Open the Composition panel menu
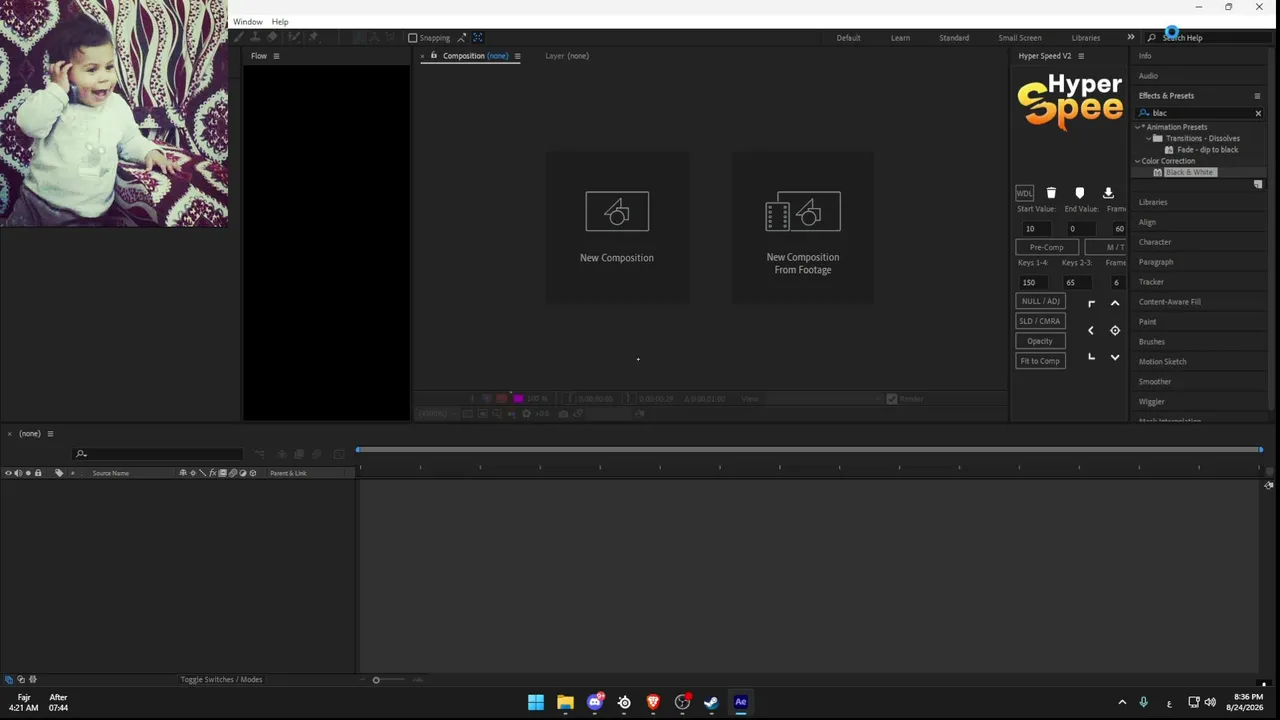The width and height of the screenshot is (1280, 720). 517,56
